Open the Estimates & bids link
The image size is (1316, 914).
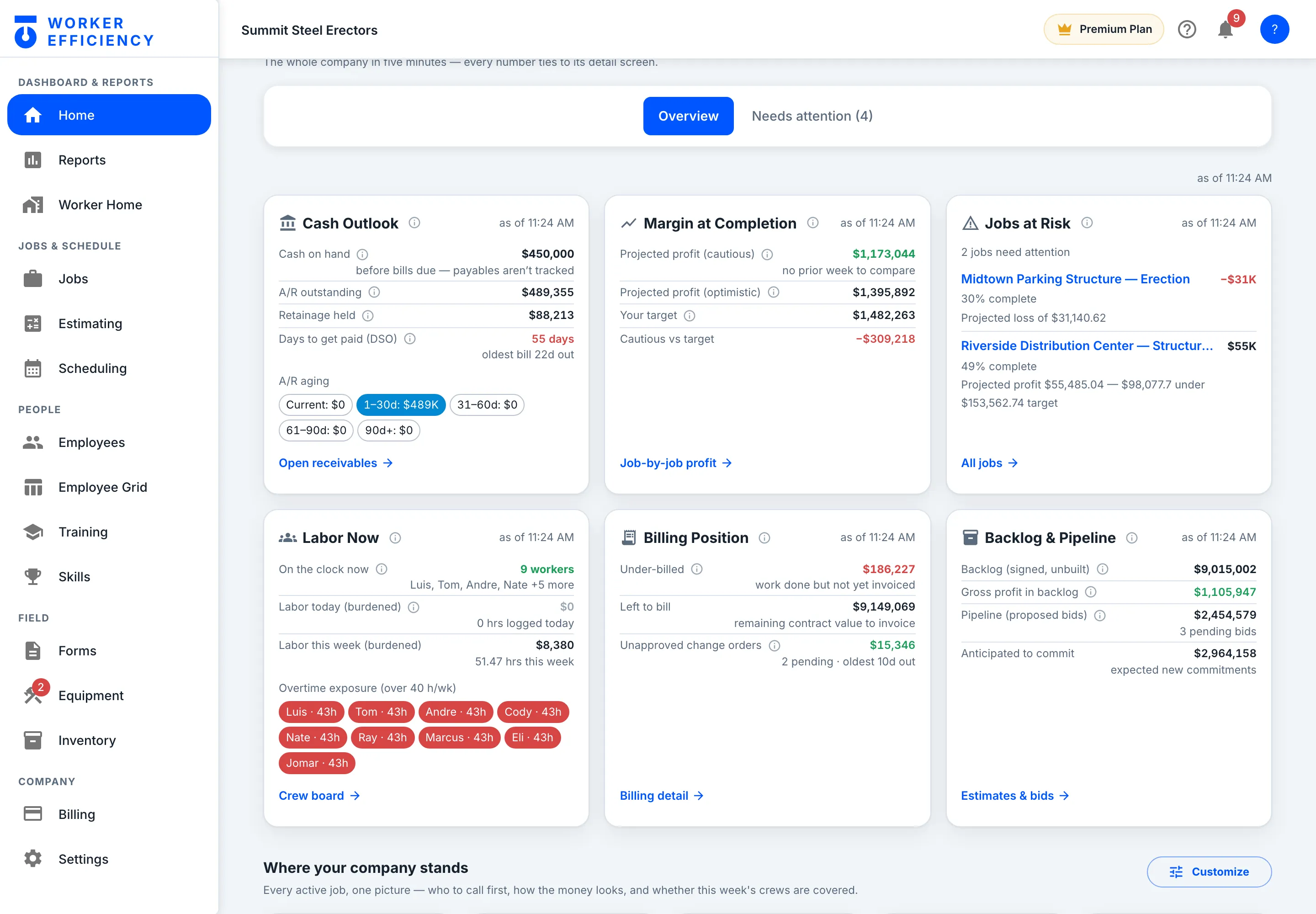point(1015,796)
